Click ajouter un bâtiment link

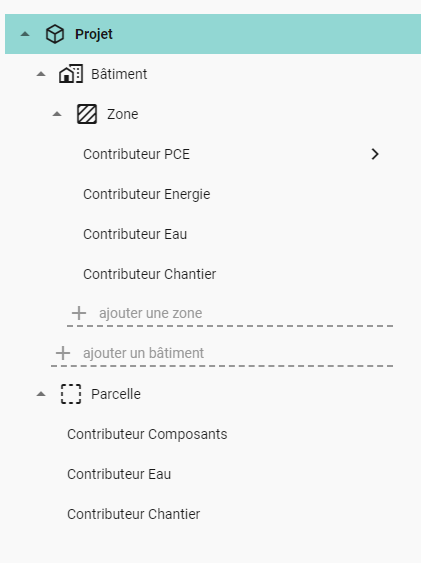click(x=143, y=353)
